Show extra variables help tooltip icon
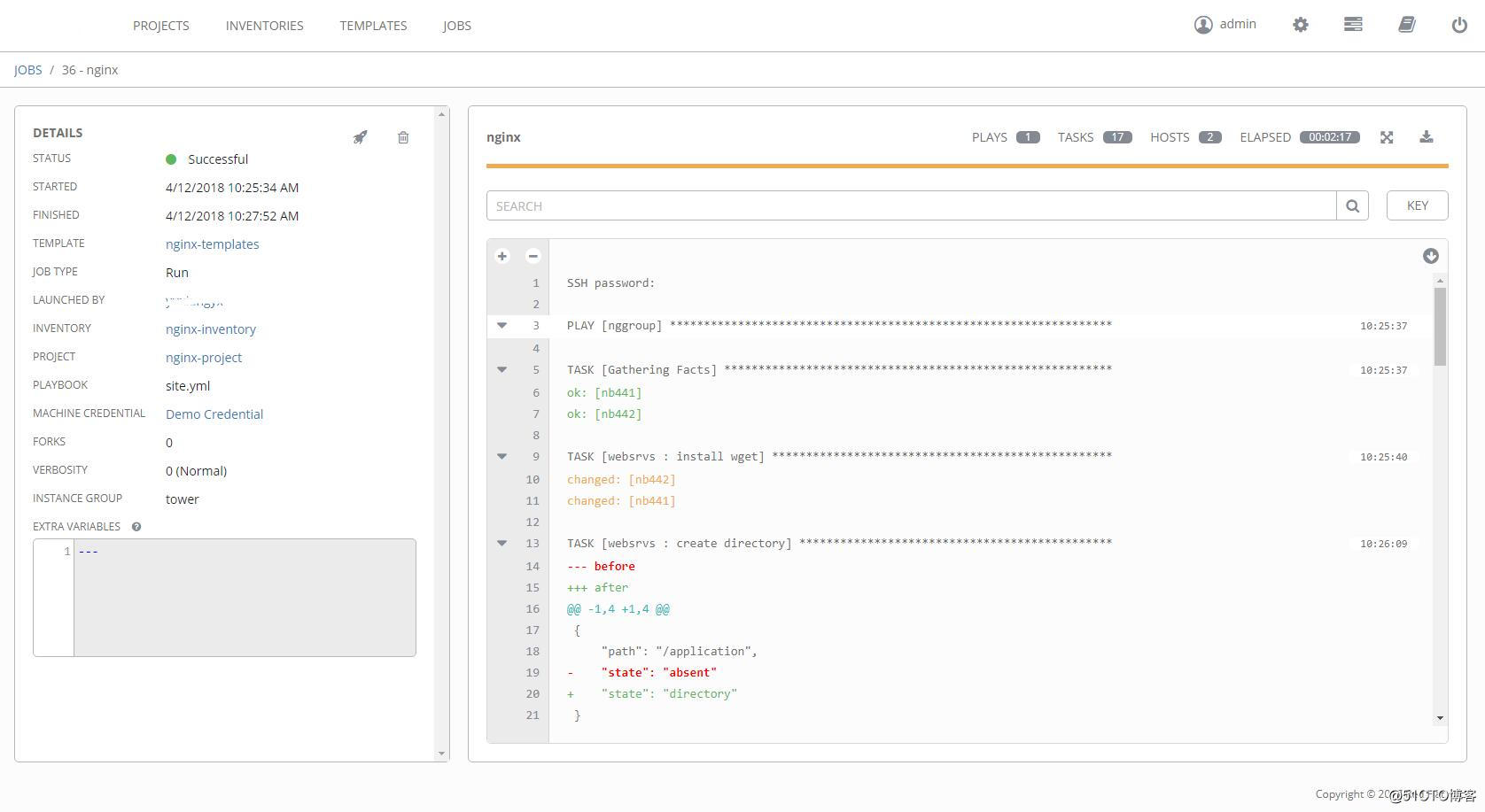 pos(136,527)
